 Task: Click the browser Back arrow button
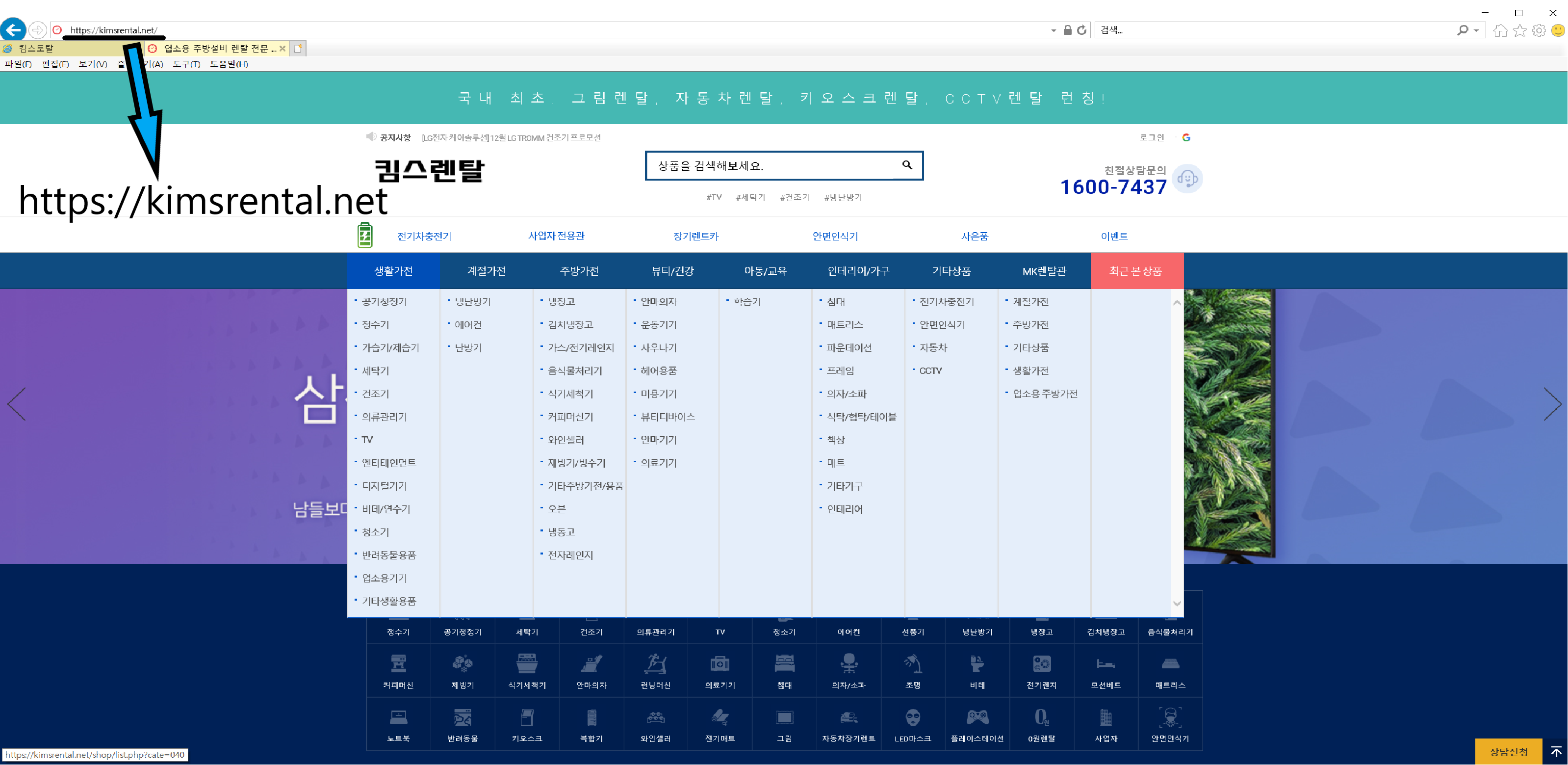coord(13,29)
